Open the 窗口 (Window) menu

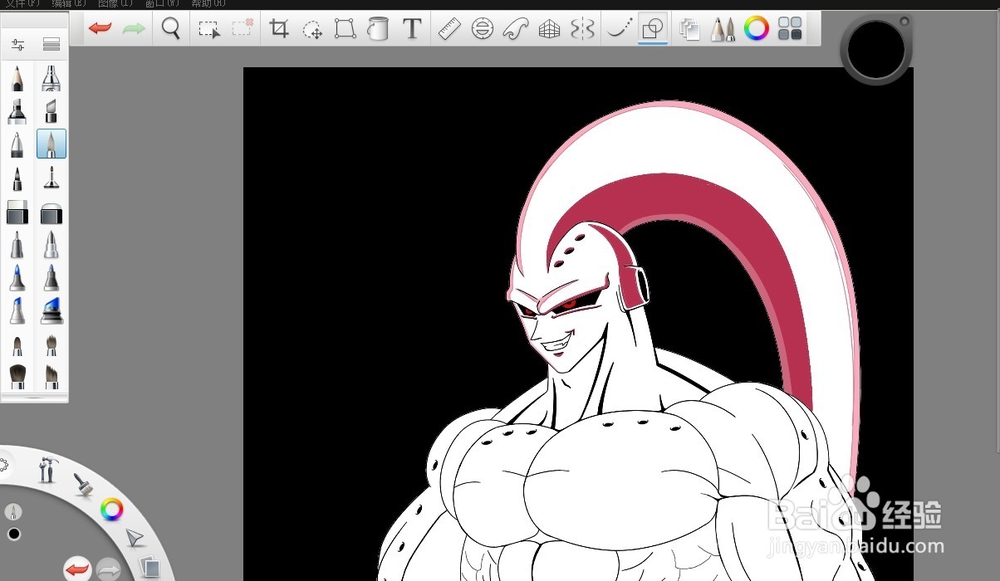162,4
